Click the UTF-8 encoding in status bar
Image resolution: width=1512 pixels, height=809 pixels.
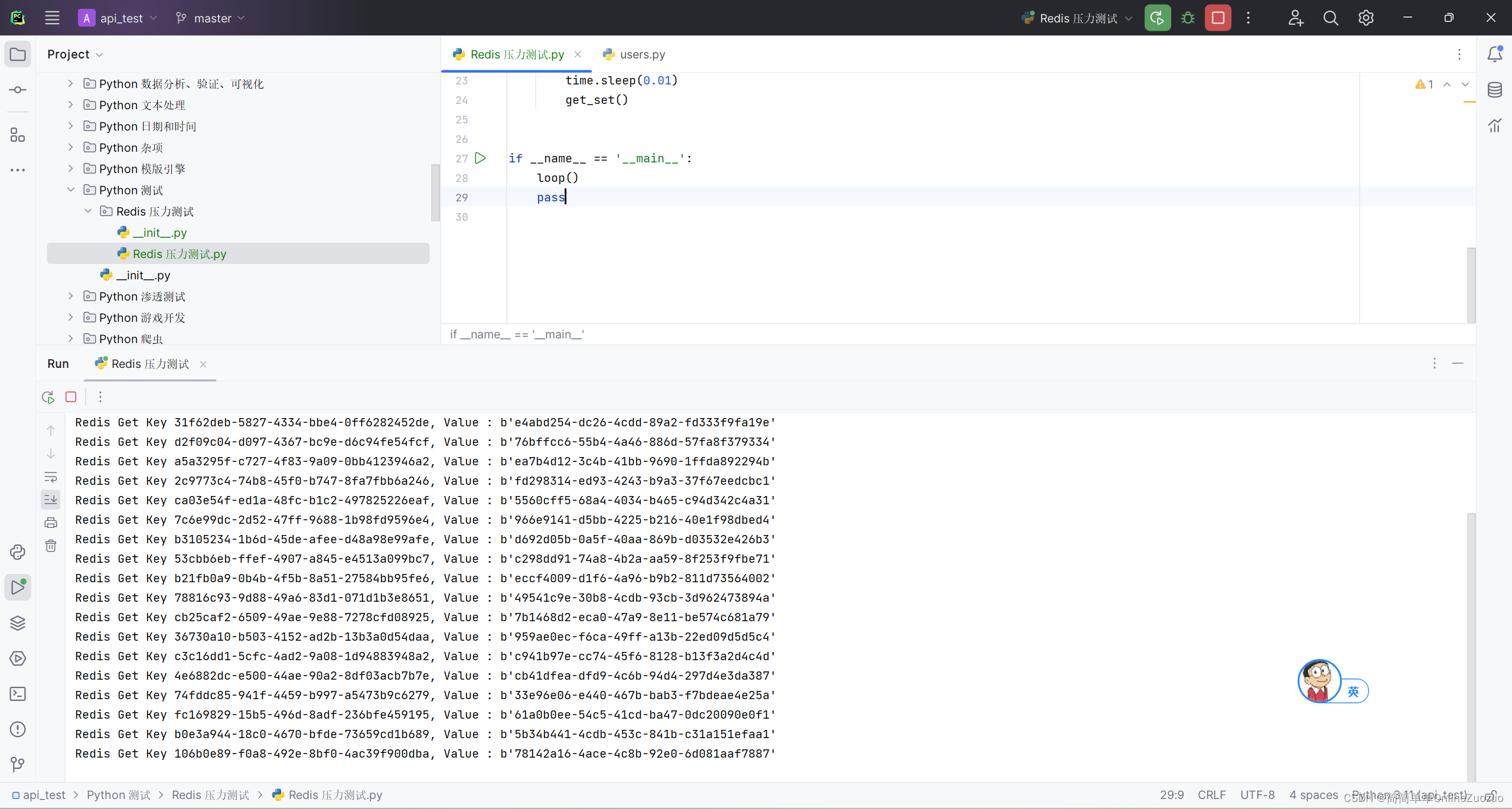point(1257,795)
